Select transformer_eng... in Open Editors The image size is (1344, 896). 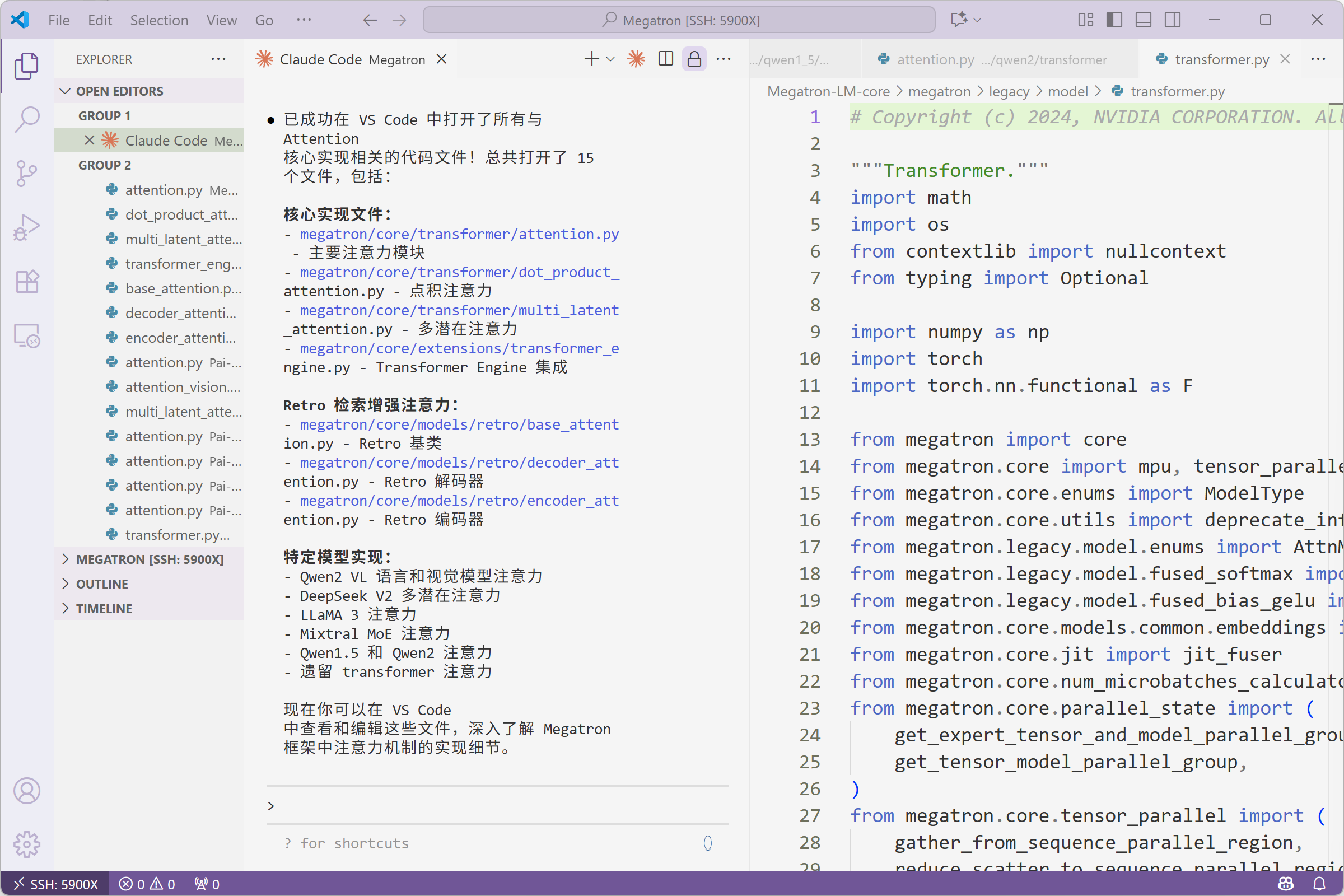pyautogui.click(x=148, y=263)
